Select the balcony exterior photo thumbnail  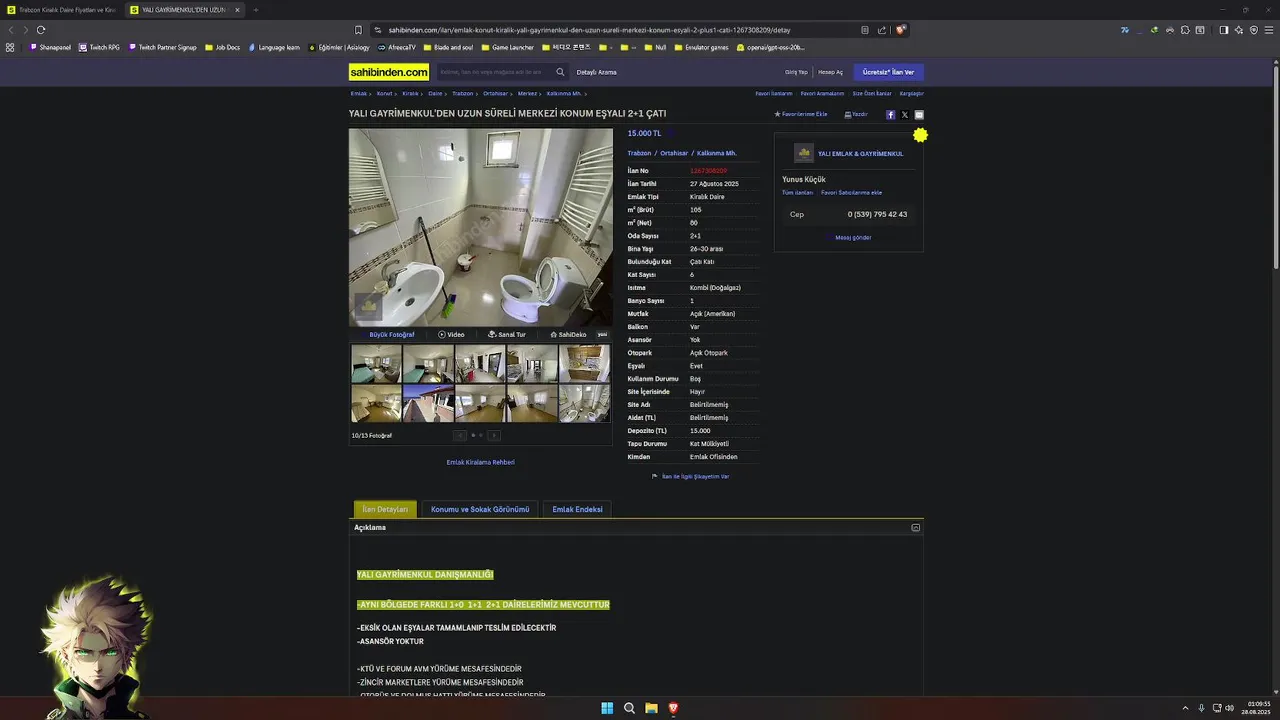(x=428, y=404)
